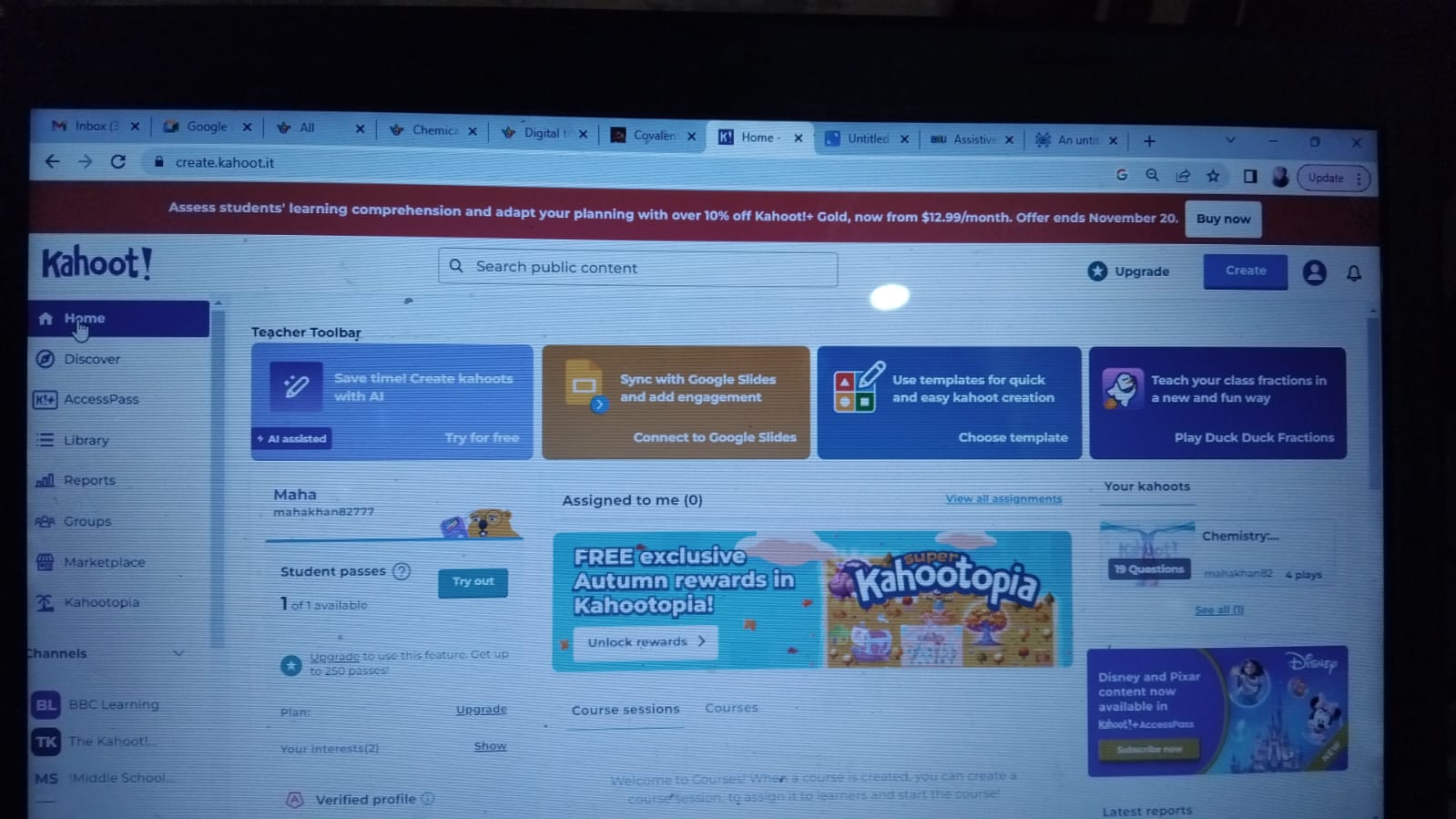Open Discover in the sidebar

(91, 359)
